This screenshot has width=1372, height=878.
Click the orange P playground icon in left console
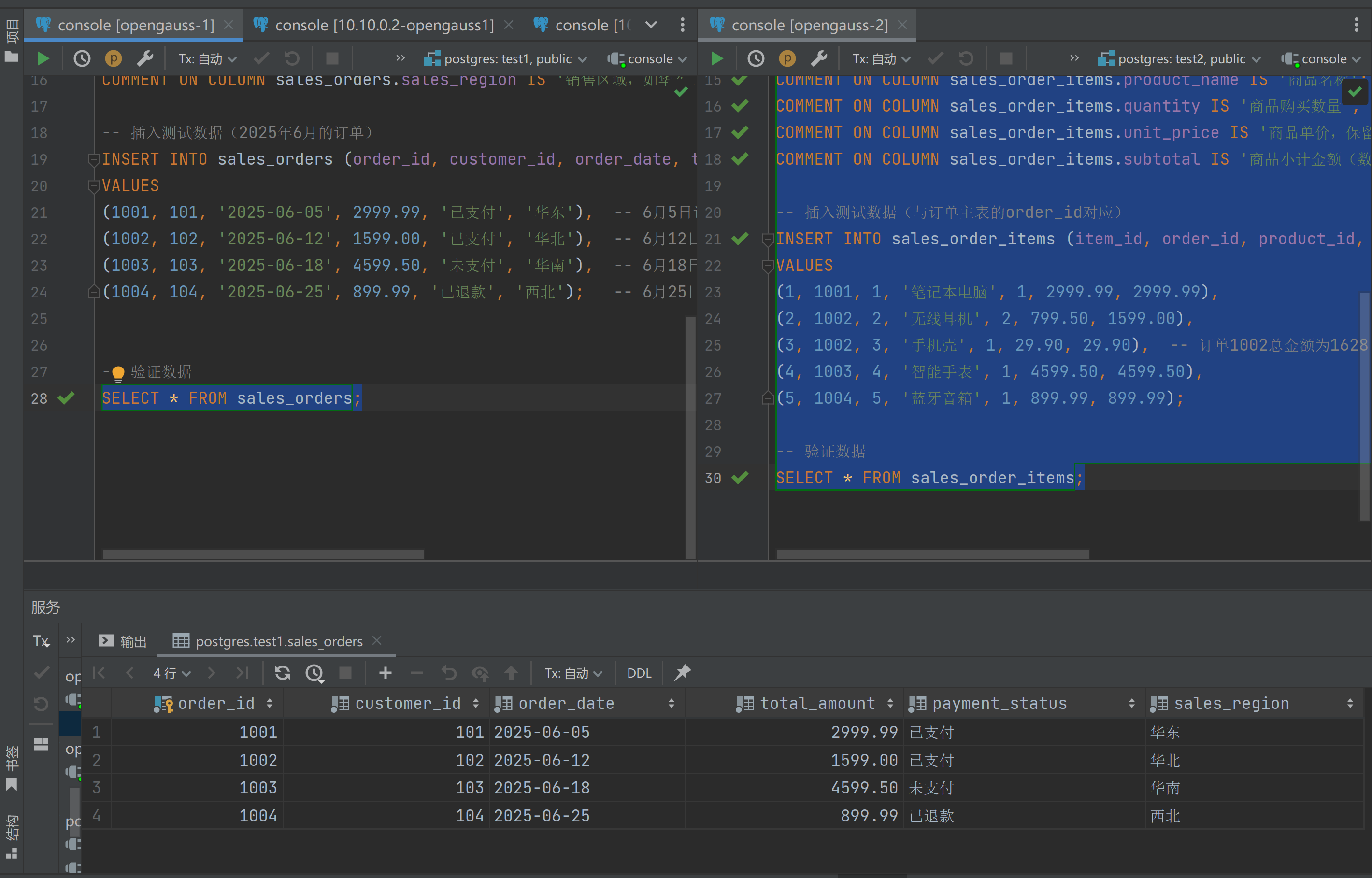[x=114, y=58]
